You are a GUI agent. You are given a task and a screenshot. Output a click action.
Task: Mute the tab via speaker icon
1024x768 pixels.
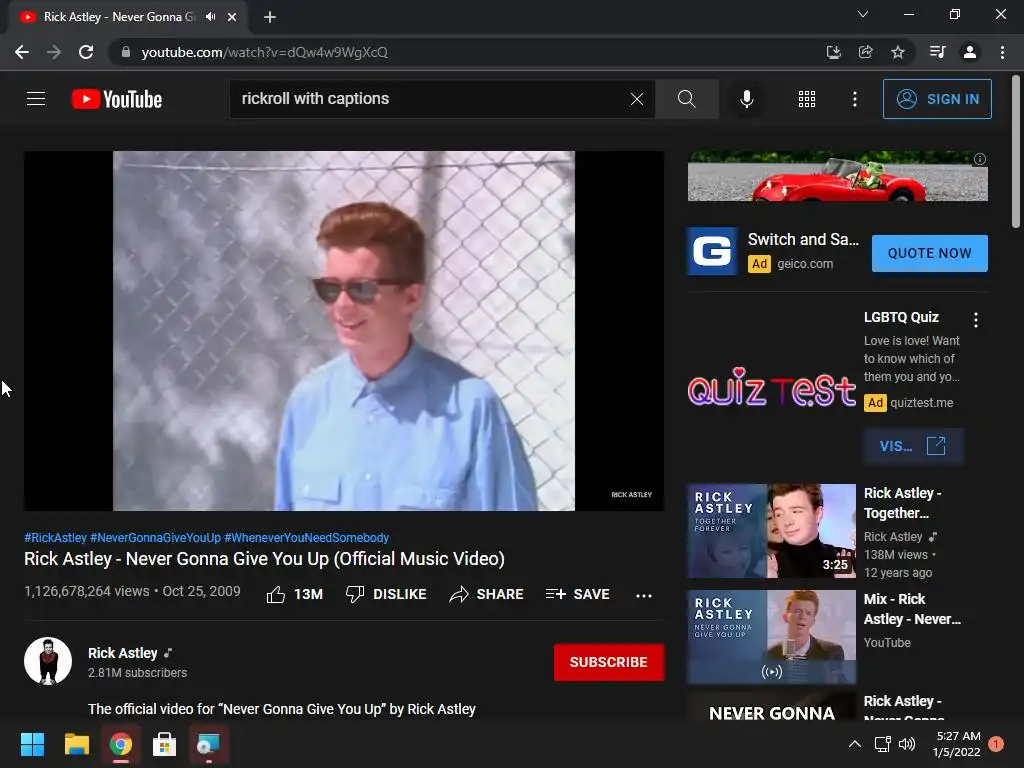210,17
